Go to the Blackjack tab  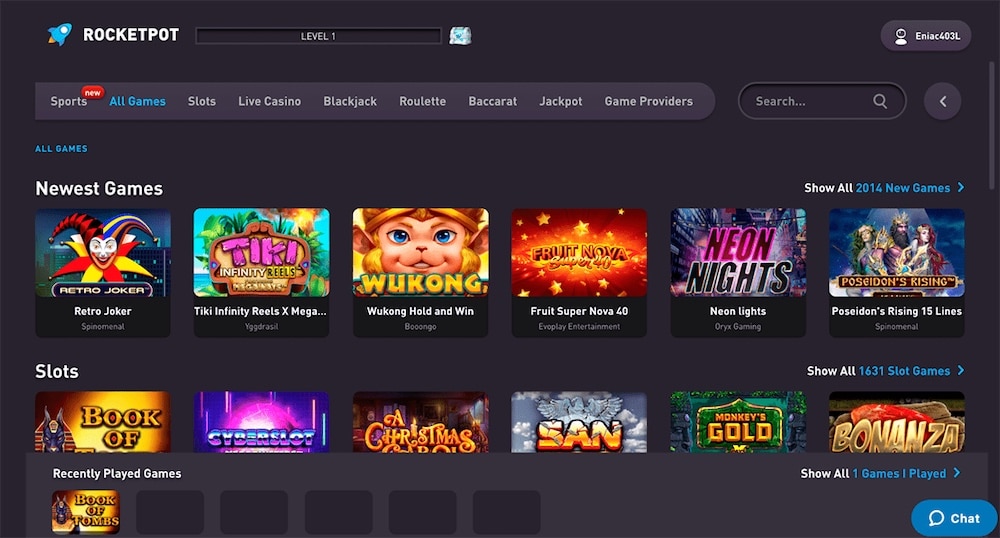pyautogui.click(x=349, y=101)
